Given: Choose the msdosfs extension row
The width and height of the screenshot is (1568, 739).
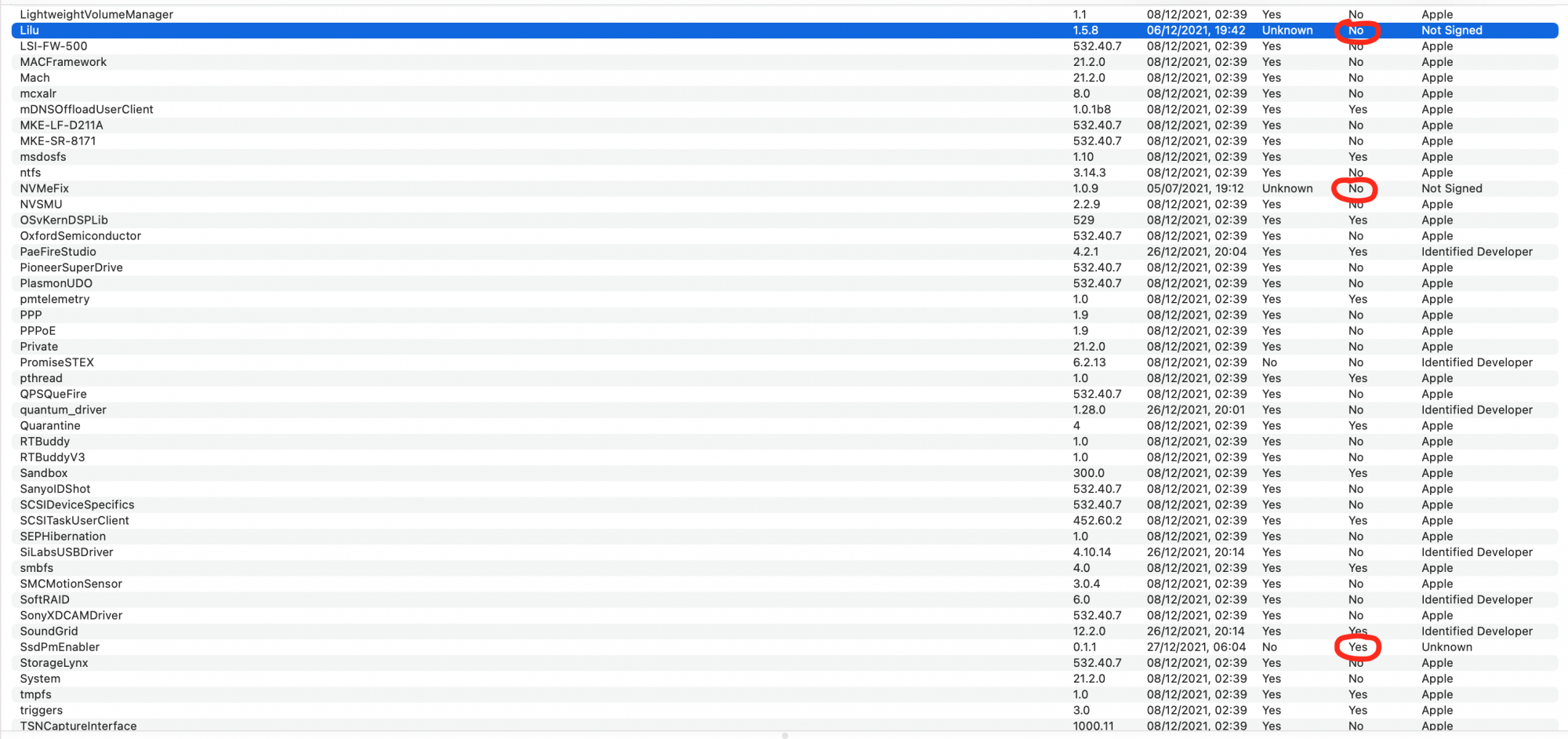Looking at the screenshot, I should 785,157.
